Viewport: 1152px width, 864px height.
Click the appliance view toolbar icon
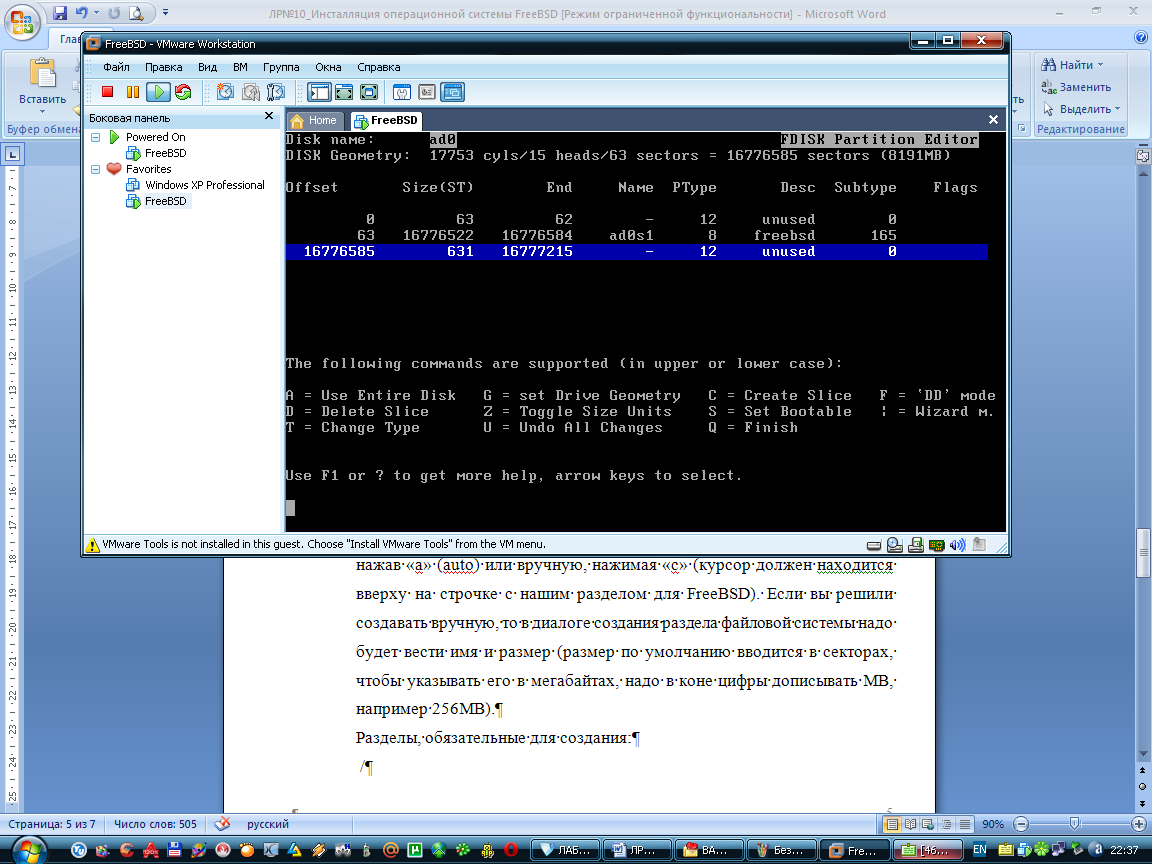pos(427,92)
